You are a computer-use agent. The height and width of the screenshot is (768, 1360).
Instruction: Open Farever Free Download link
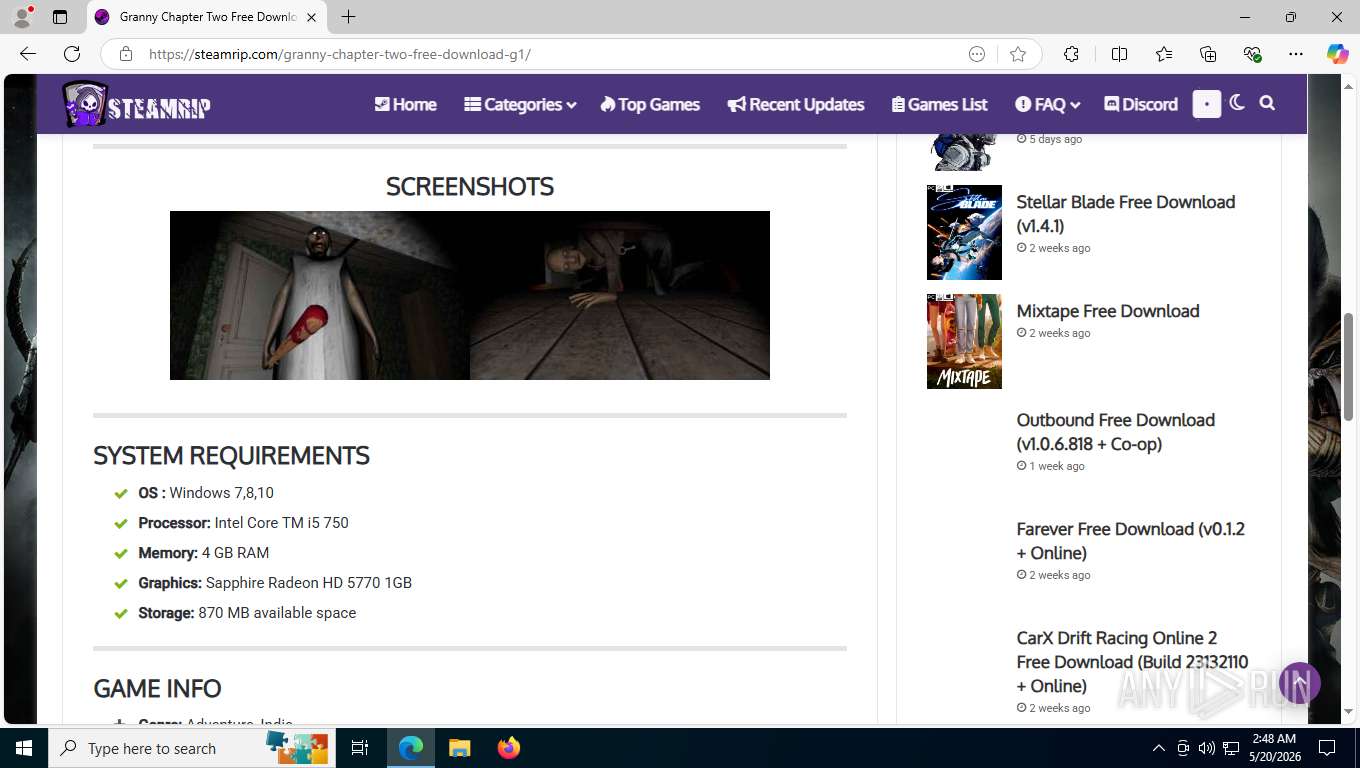coord(1131,541)
